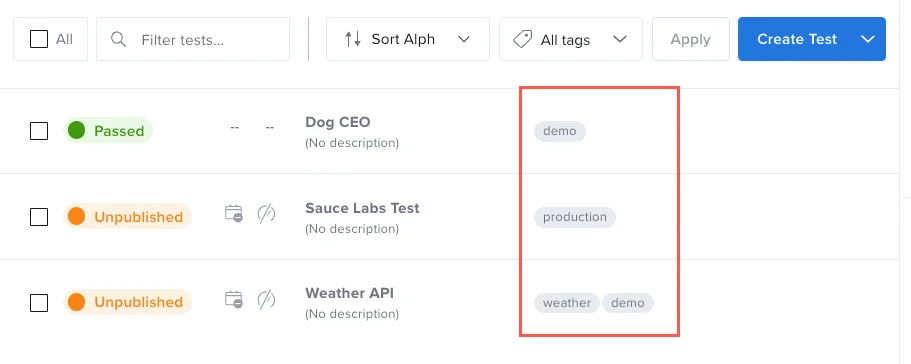The height and width of the screenshot is (364, 911).
Task: Select the Dog CEO test checkbox
Action: click(x=39, y=131)
